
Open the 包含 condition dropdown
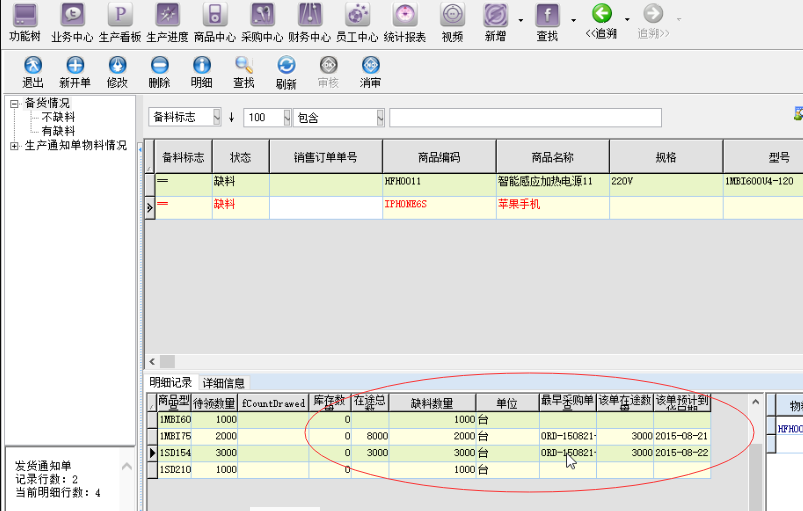click(x=380, y=117)
